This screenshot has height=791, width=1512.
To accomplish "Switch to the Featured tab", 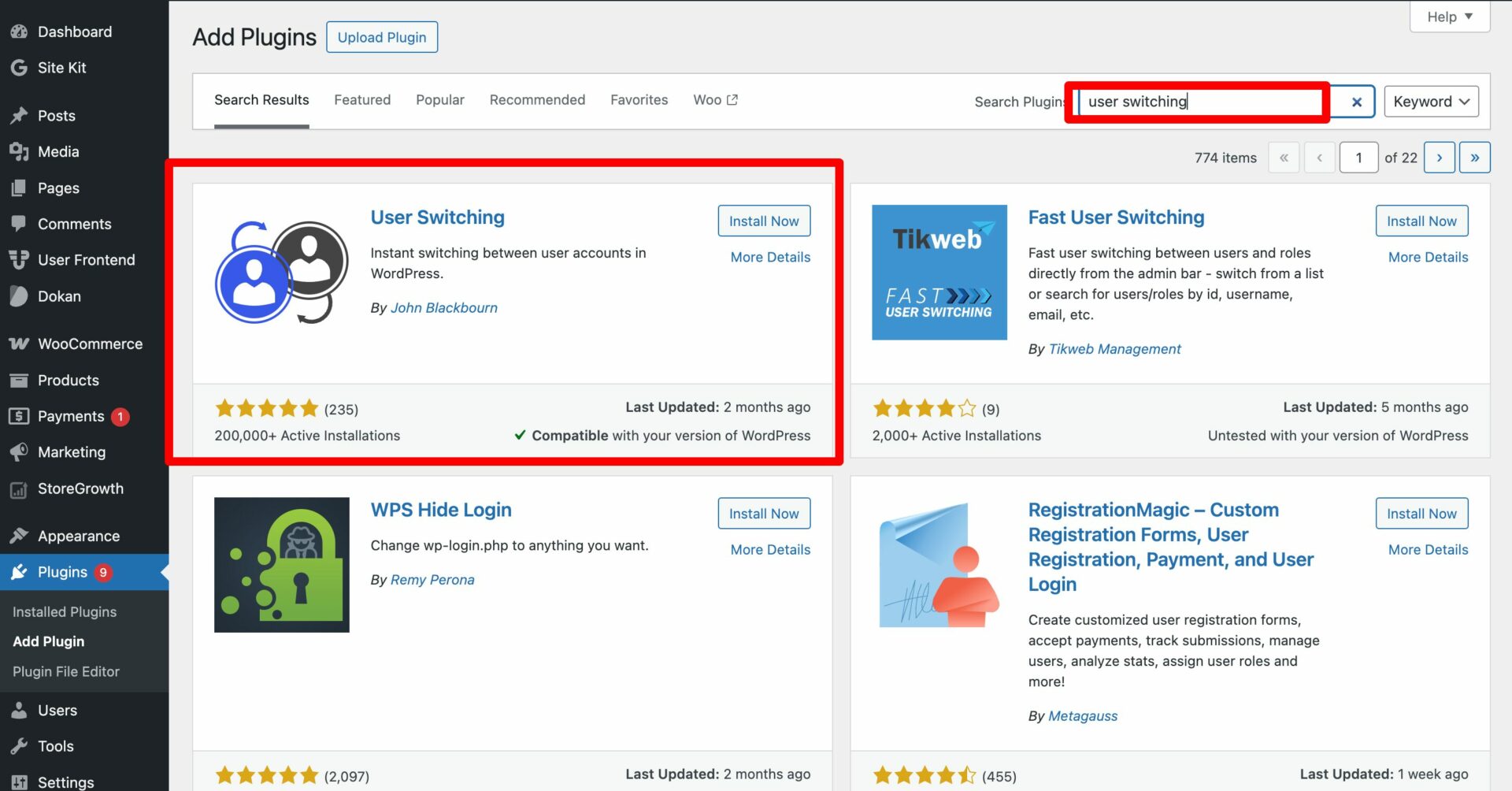I will coord(362,100).
